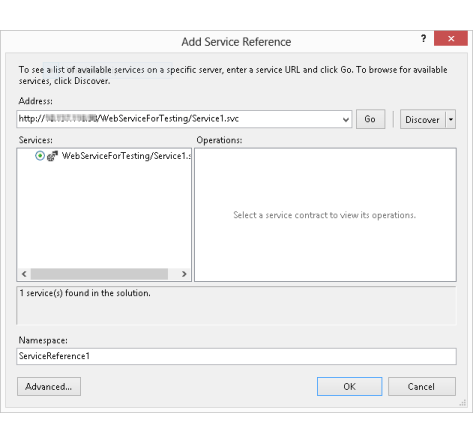Click the Services list left scroll arrow
This screenshot has height=443, width=473.
(24, 274)
